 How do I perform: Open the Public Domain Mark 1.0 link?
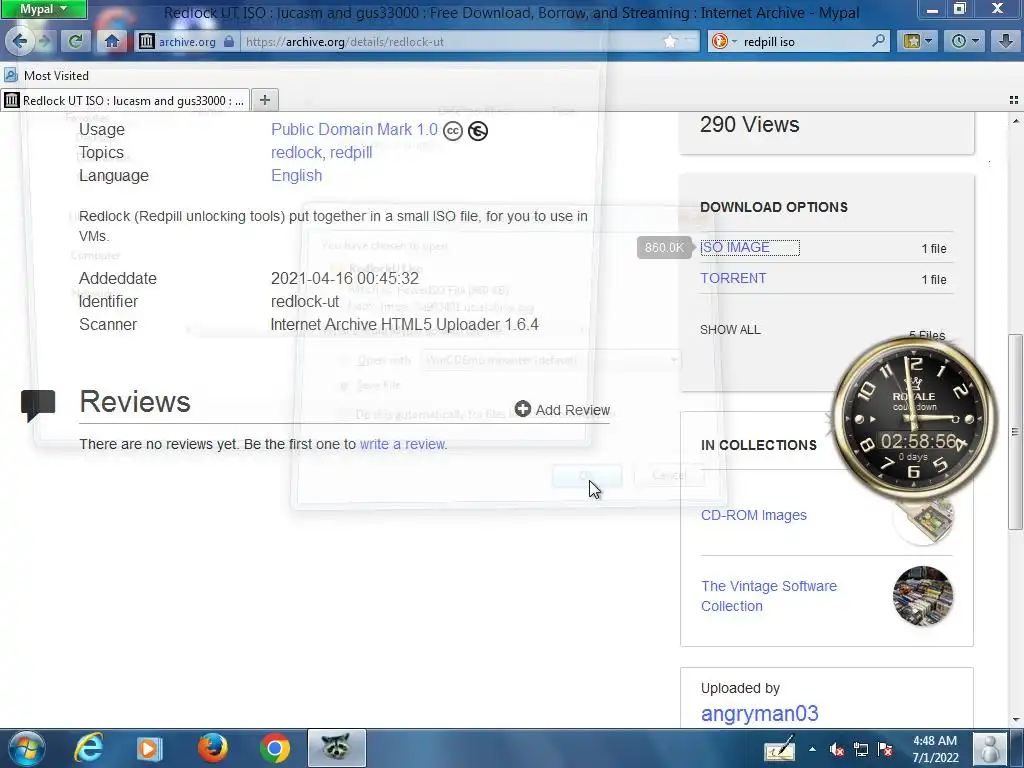[354, 129]
